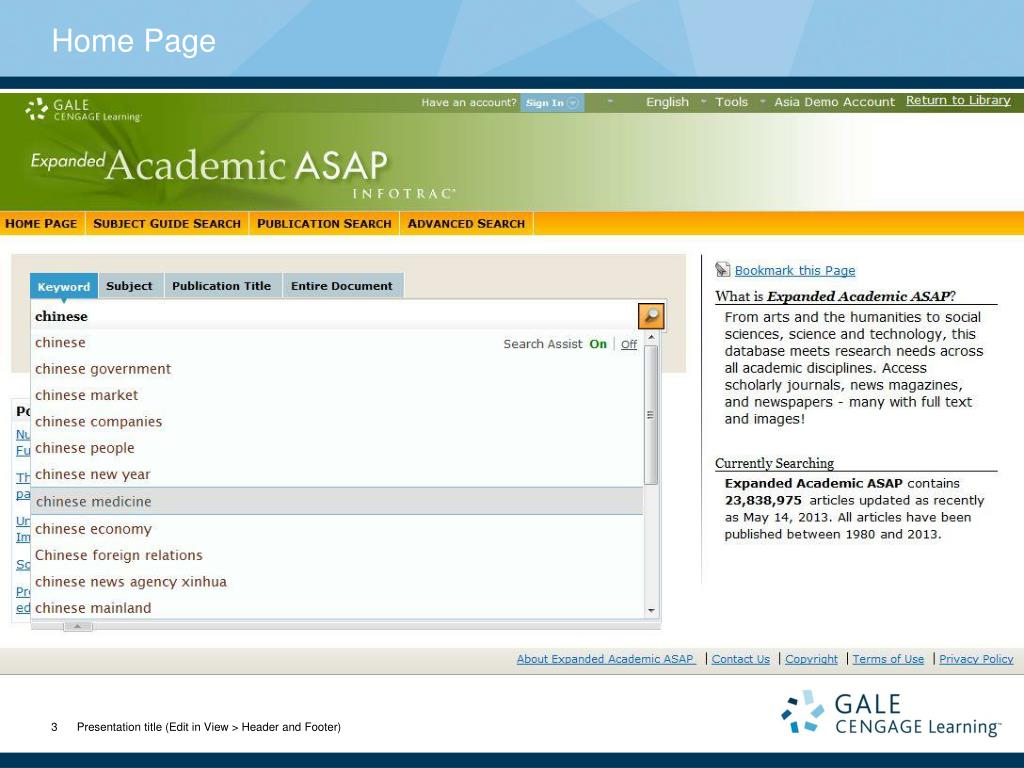Select the Keyword search tab
The image size is (1024, 768).
[x=64, y=286]
